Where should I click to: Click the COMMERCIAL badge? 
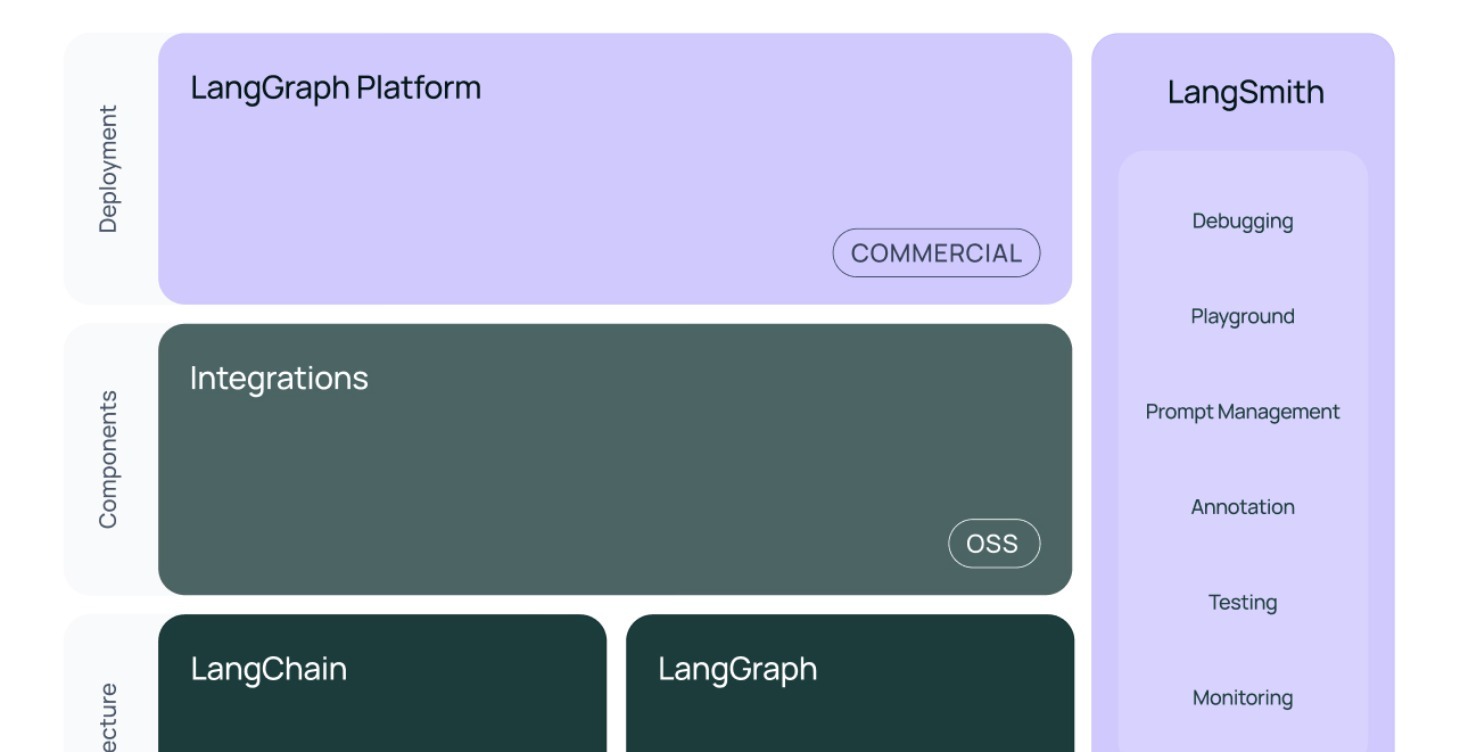(936, 253)
